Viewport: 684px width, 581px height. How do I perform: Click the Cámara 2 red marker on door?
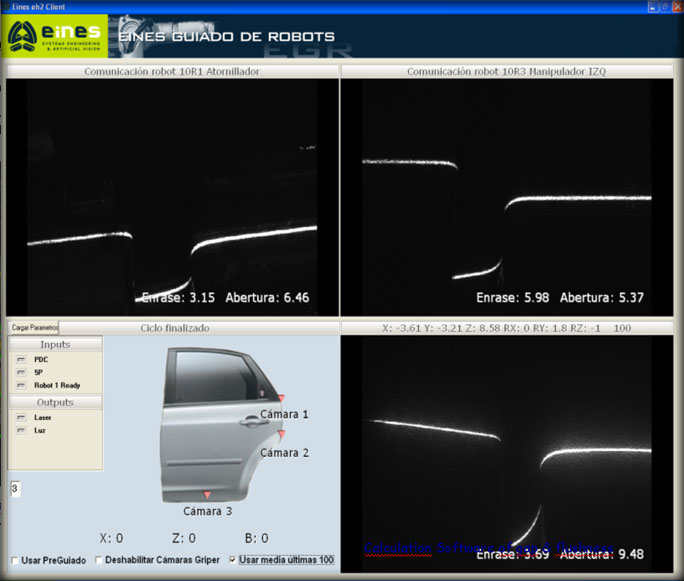pos(281,435)
